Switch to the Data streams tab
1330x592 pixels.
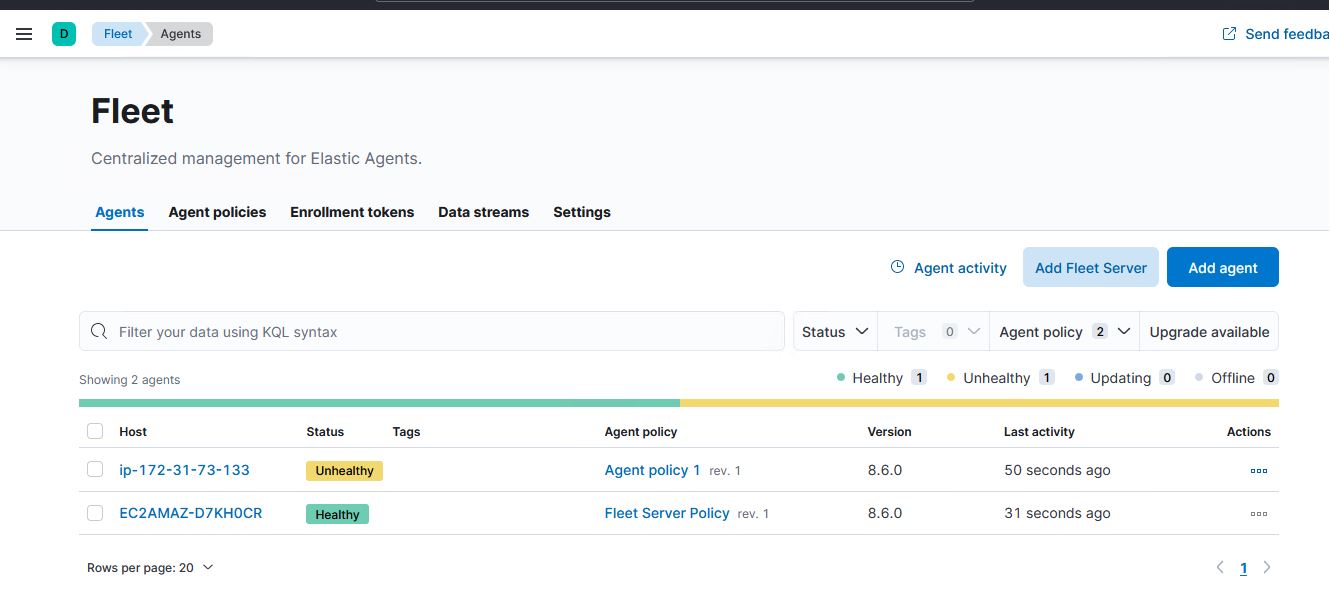pos(483,212)
